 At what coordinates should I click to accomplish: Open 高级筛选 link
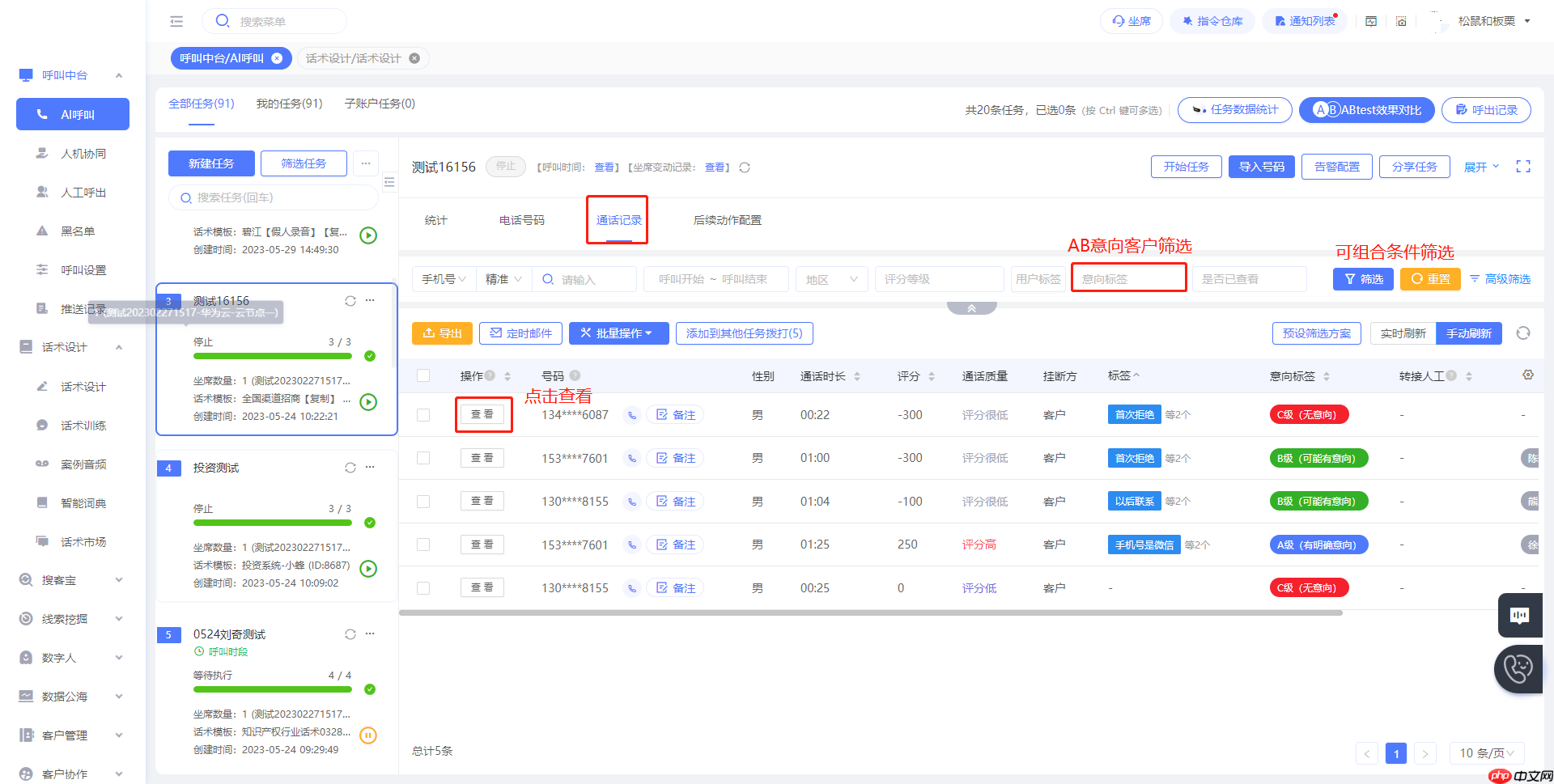pyautogui.click(x=1501, y=279)
